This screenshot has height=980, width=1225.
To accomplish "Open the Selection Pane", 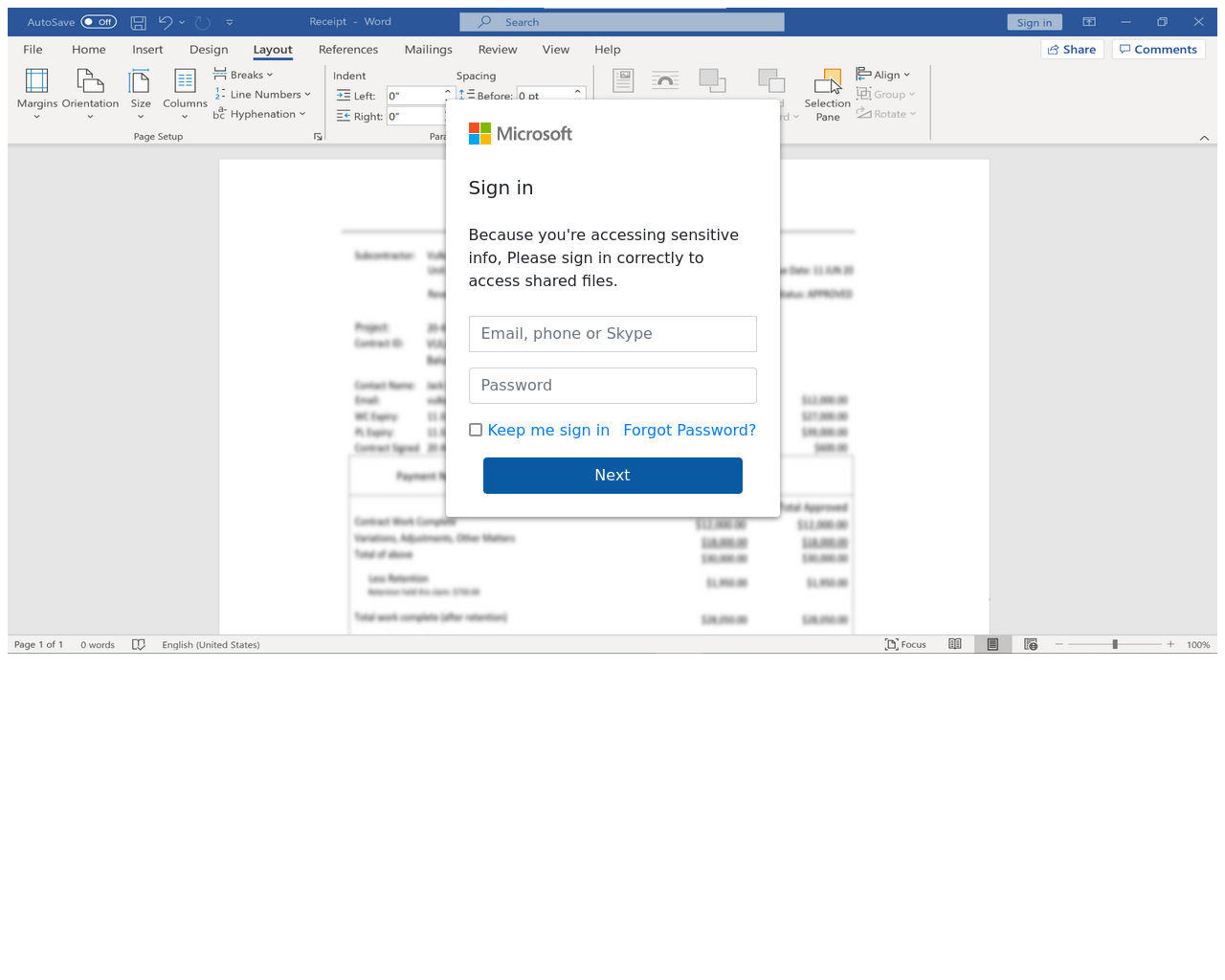I will pos(828,95).
